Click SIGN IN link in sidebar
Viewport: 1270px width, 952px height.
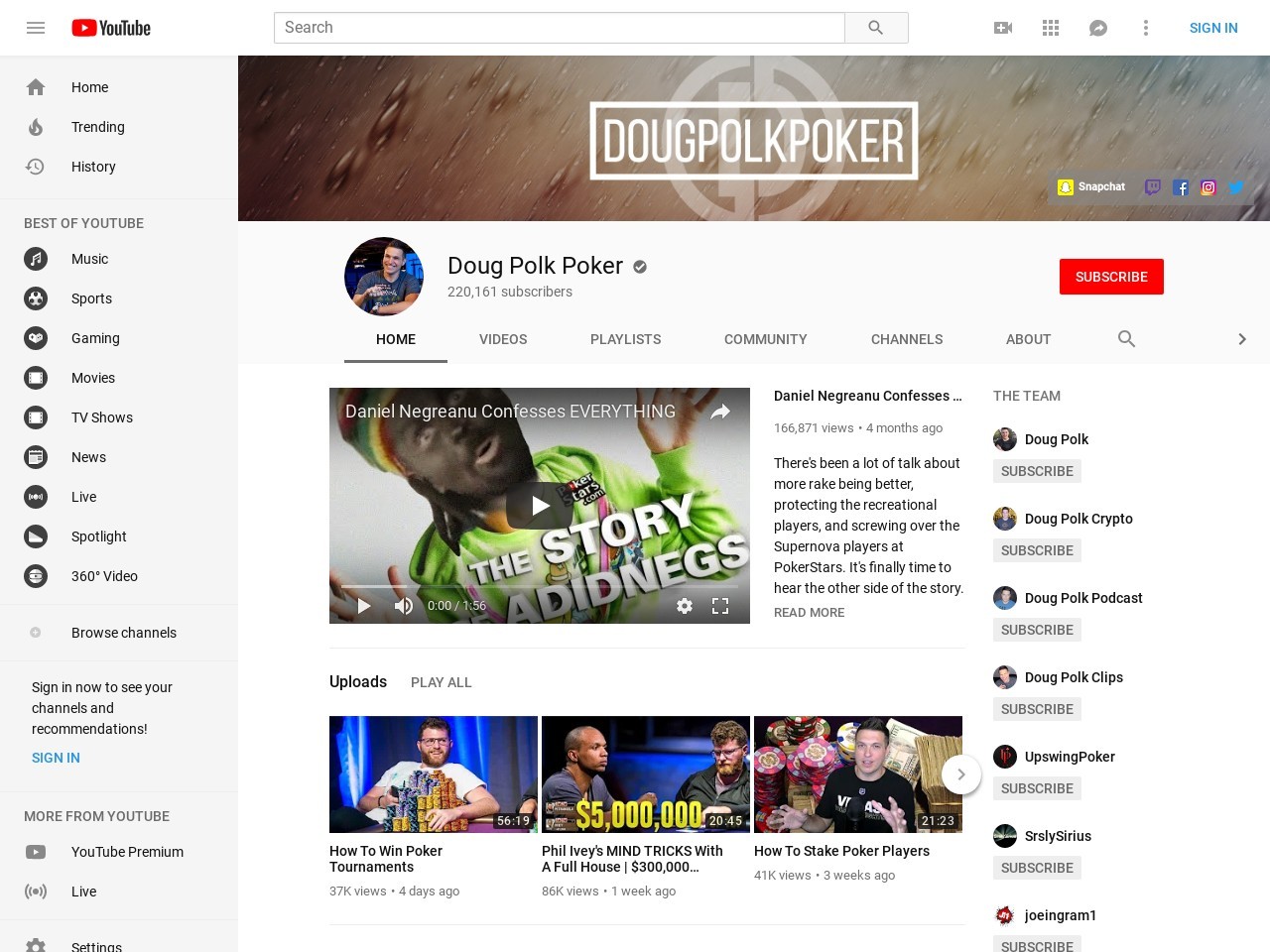[x=56, y=758]
